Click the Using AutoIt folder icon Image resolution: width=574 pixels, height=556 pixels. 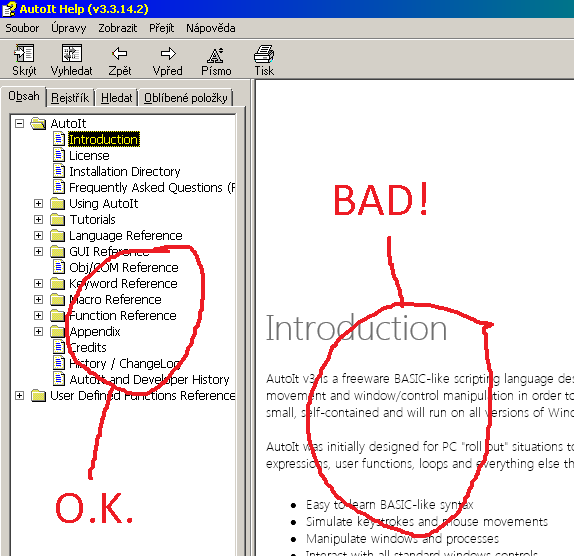coord(57,204)
